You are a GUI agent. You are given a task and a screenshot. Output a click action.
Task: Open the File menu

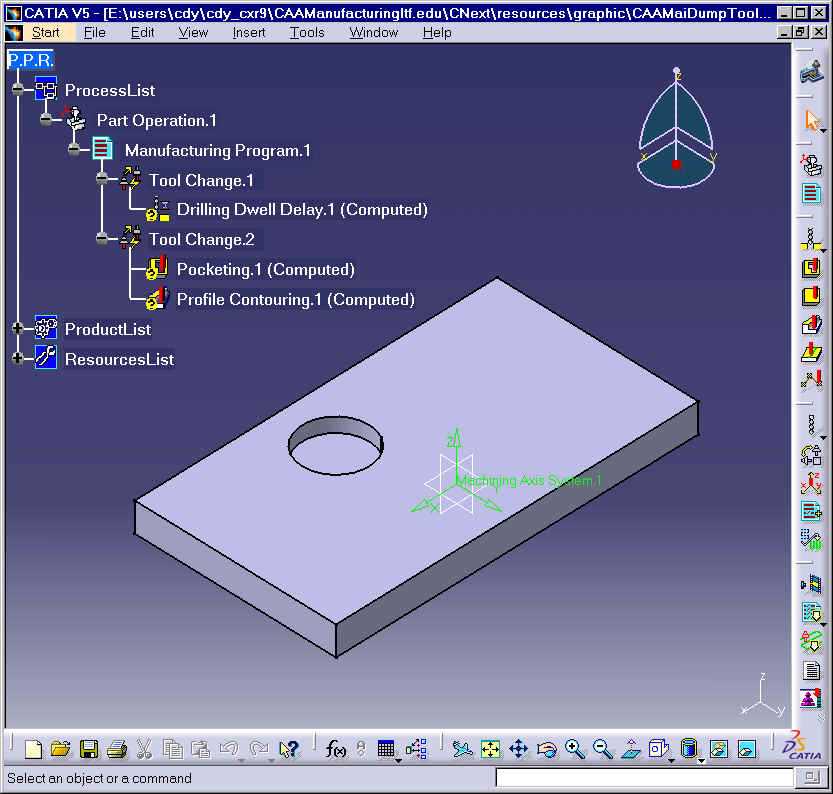coord(95,32)
